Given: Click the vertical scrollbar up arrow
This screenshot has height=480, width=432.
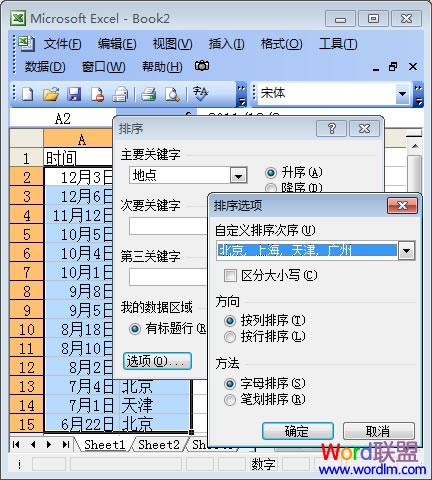Looking at the screenshot, I should point(415,146).
